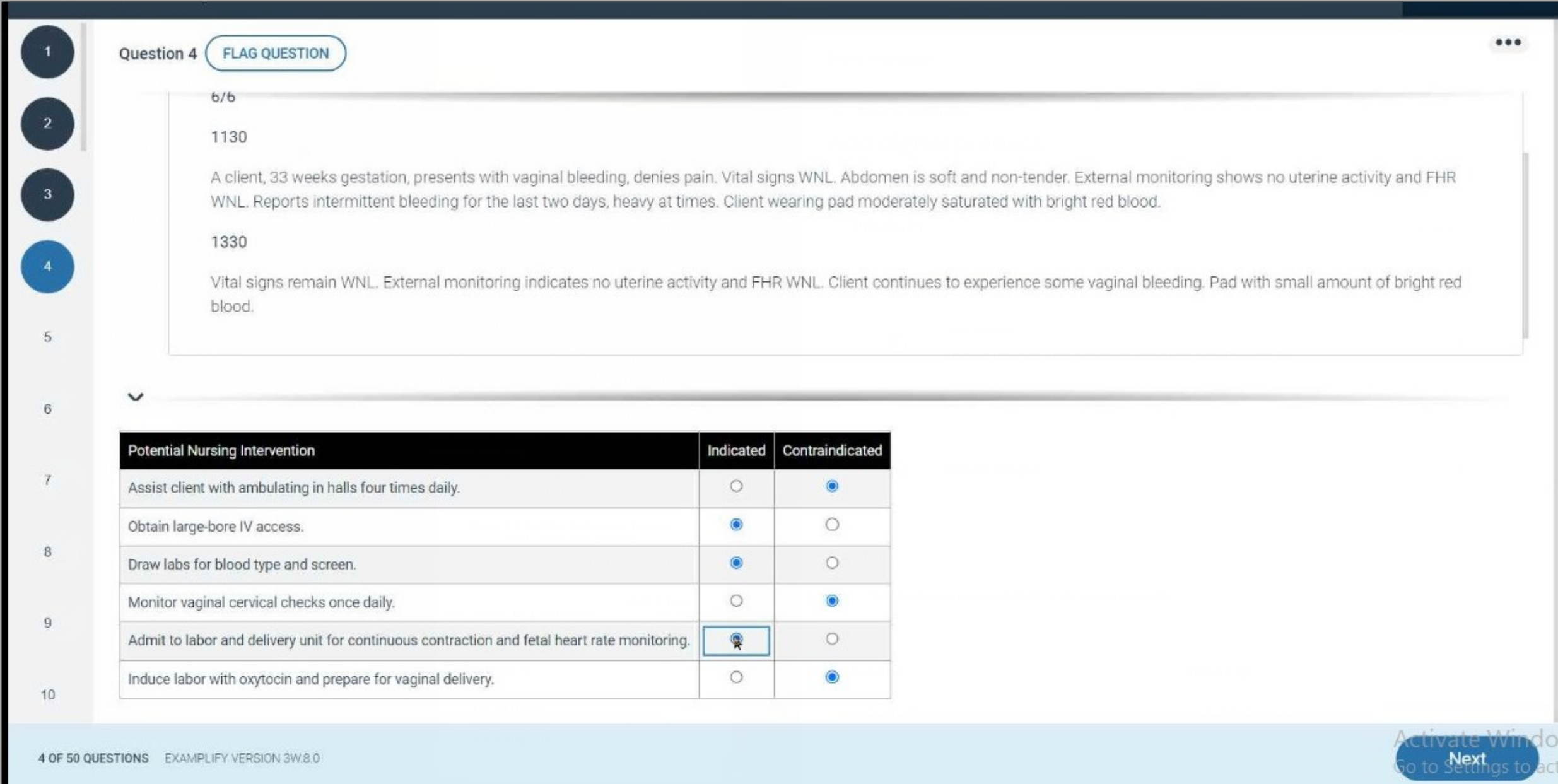The height and width of the screenshot is (784, 1558).
Task: Go to question 1 bubble
Action: [x=47, y=52]
